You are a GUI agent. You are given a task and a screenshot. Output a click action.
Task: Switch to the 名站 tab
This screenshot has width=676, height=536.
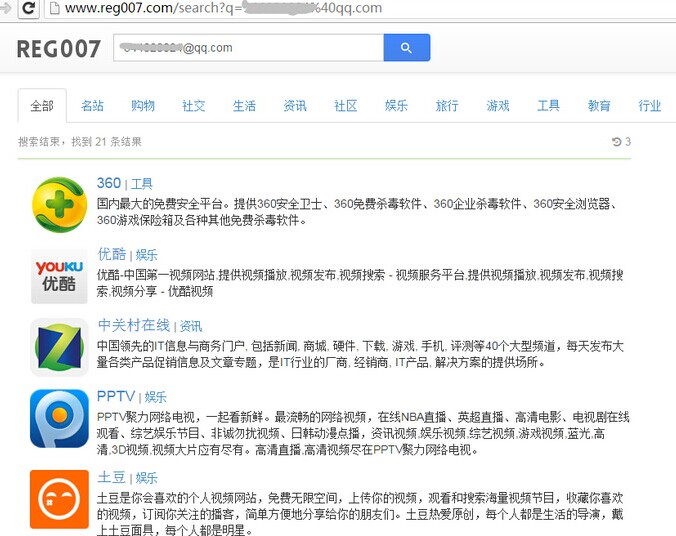click(x=93, y=106)
